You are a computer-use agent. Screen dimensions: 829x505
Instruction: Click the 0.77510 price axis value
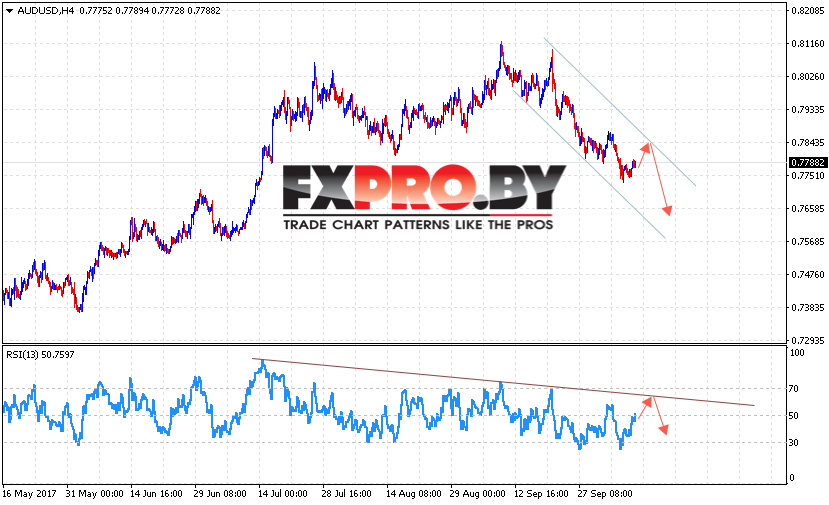(808, 176)
